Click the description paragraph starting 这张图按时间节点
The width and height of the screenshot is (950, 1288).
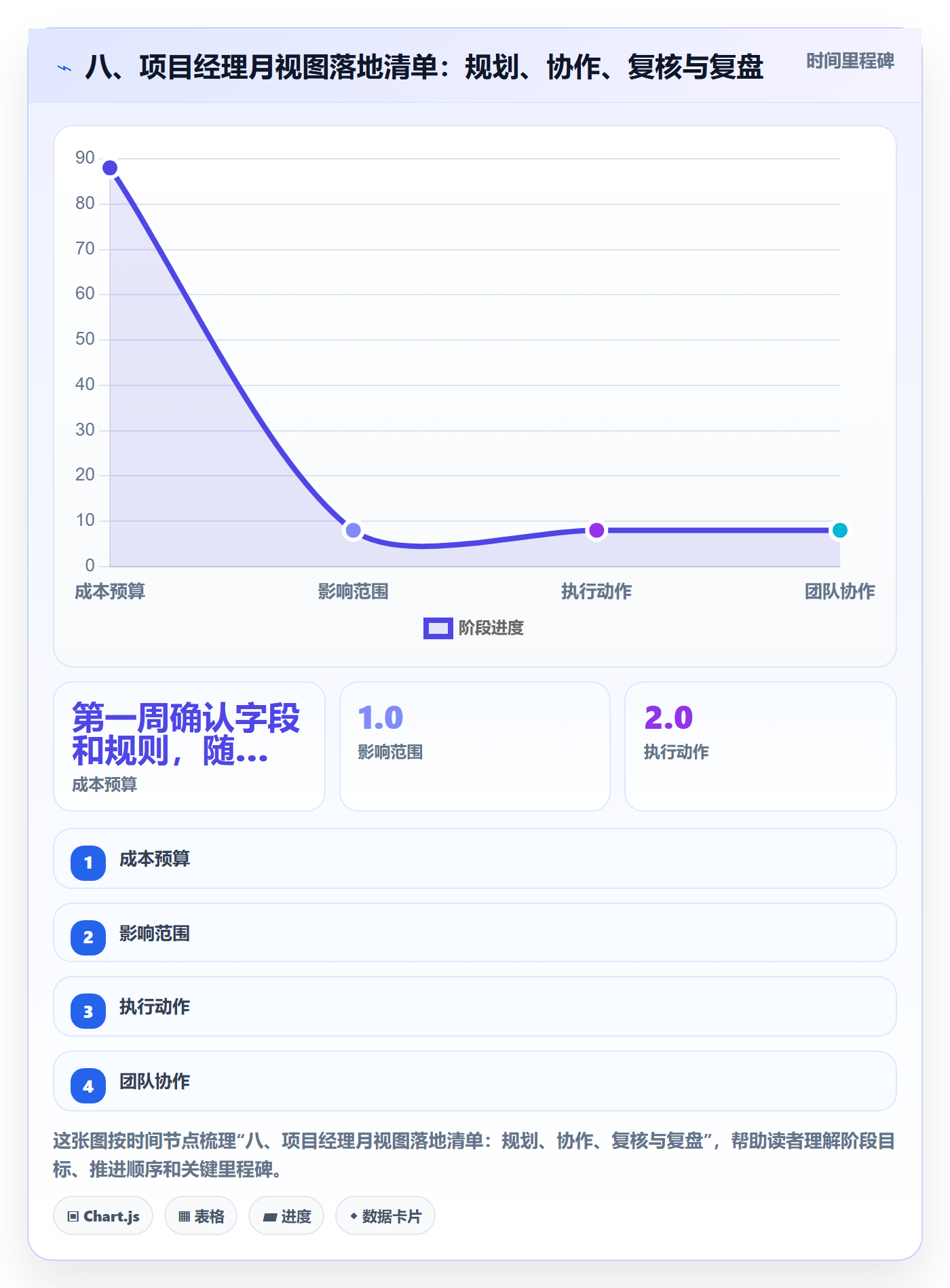pos(474,1155)
